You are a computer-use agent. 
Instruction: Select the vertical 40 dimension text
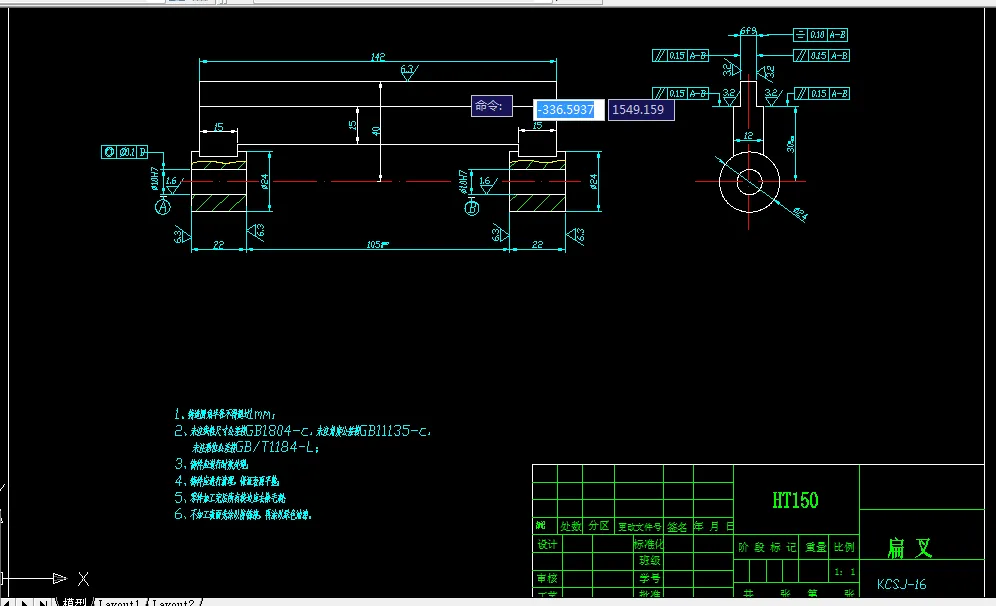376,131
